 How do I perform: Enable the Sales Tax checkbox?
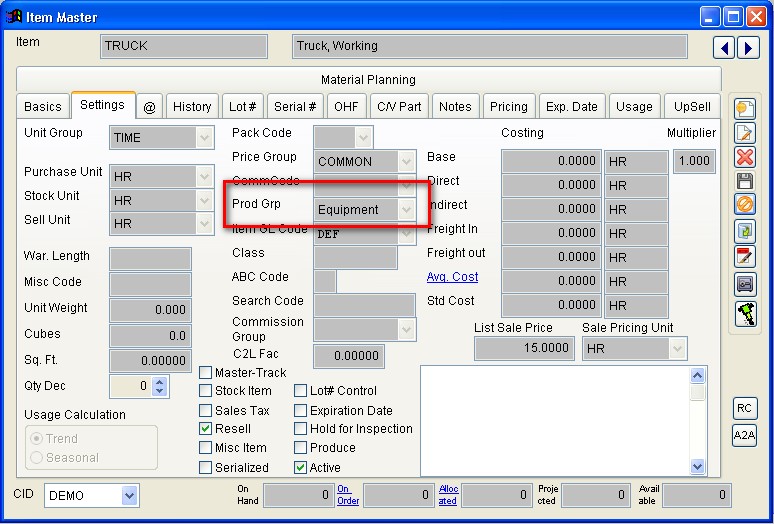coord(206,411)
